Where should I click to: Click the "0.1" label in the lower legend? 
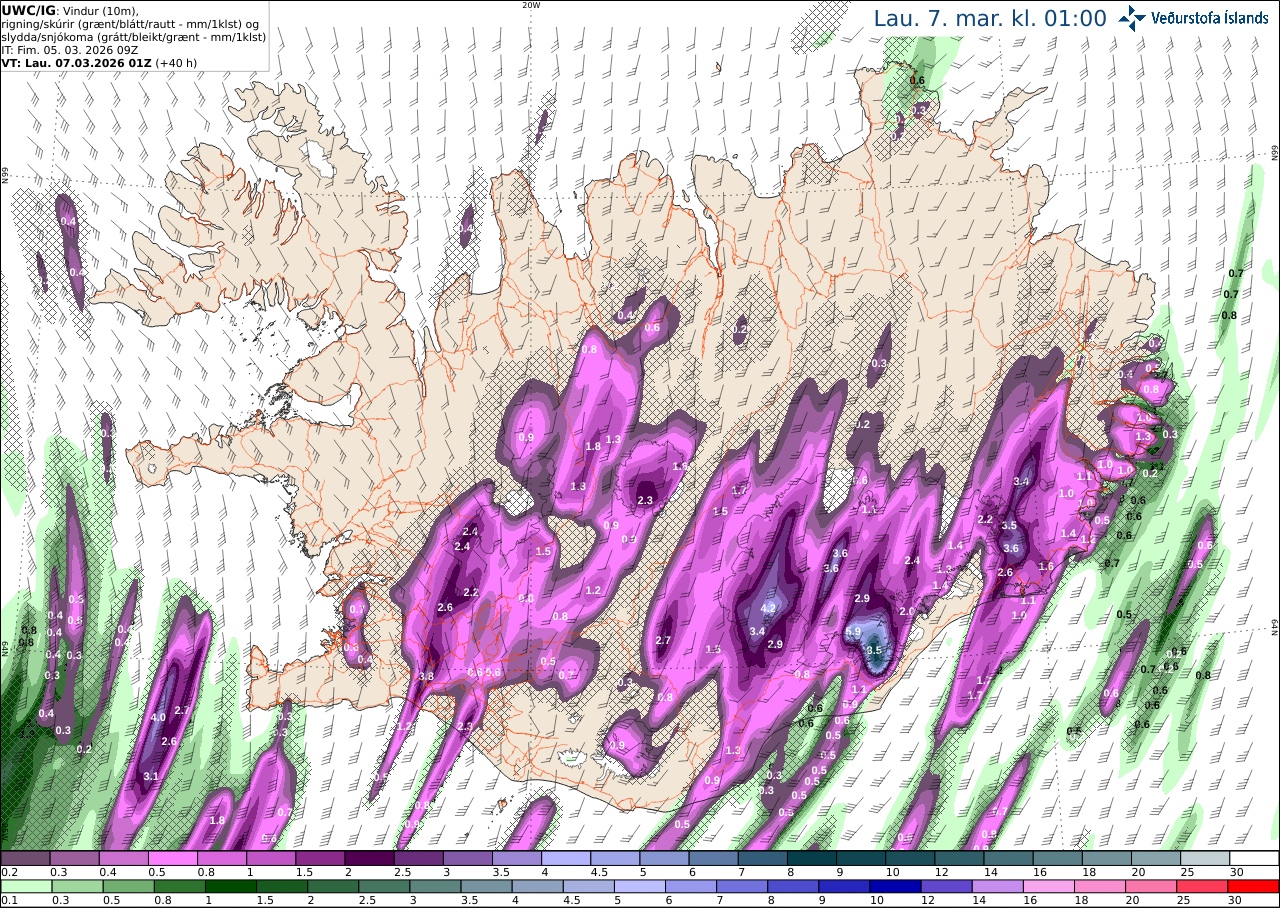[8, 900]
